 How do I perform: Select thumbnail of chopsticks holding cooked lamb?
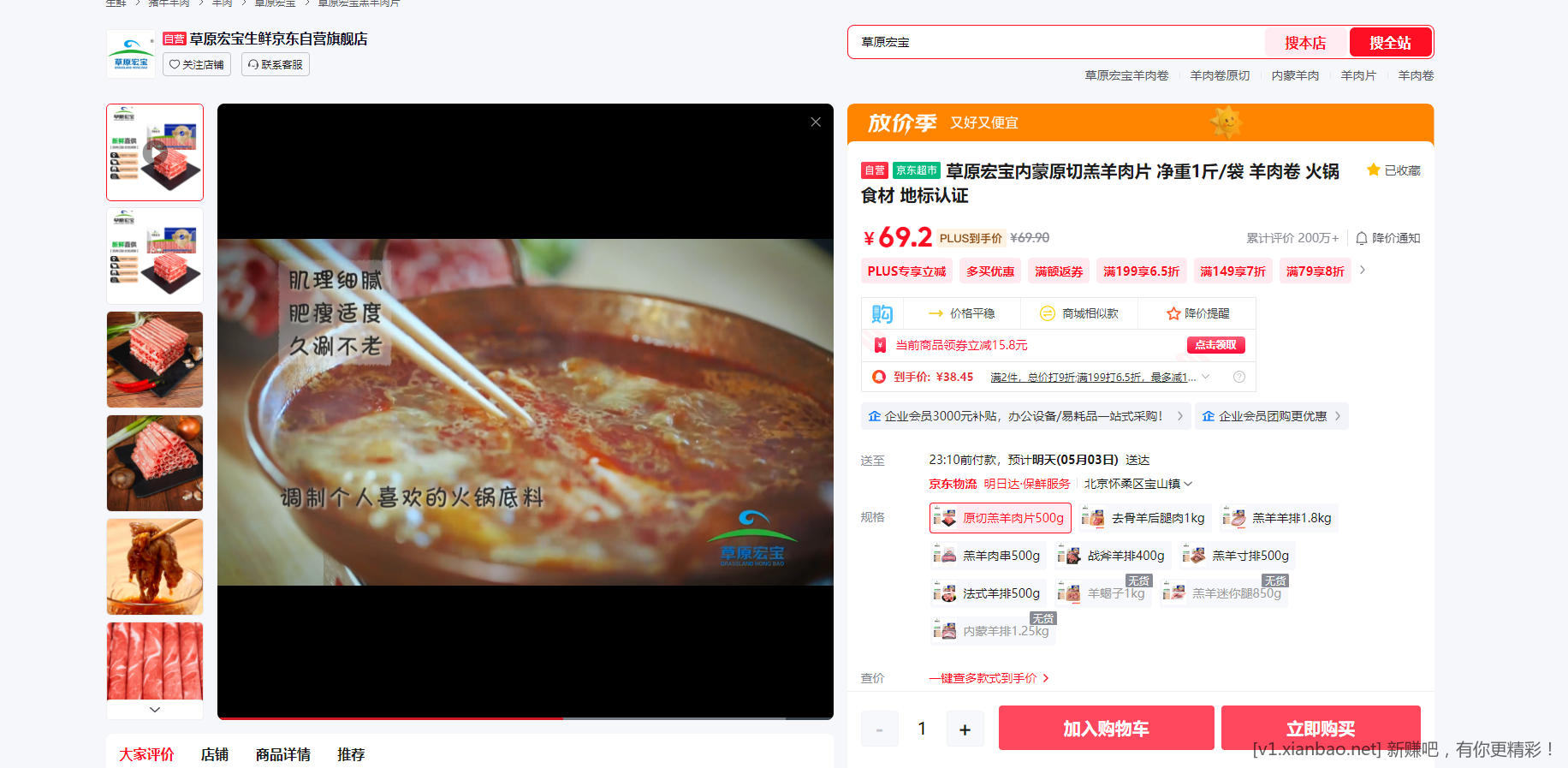155,567
